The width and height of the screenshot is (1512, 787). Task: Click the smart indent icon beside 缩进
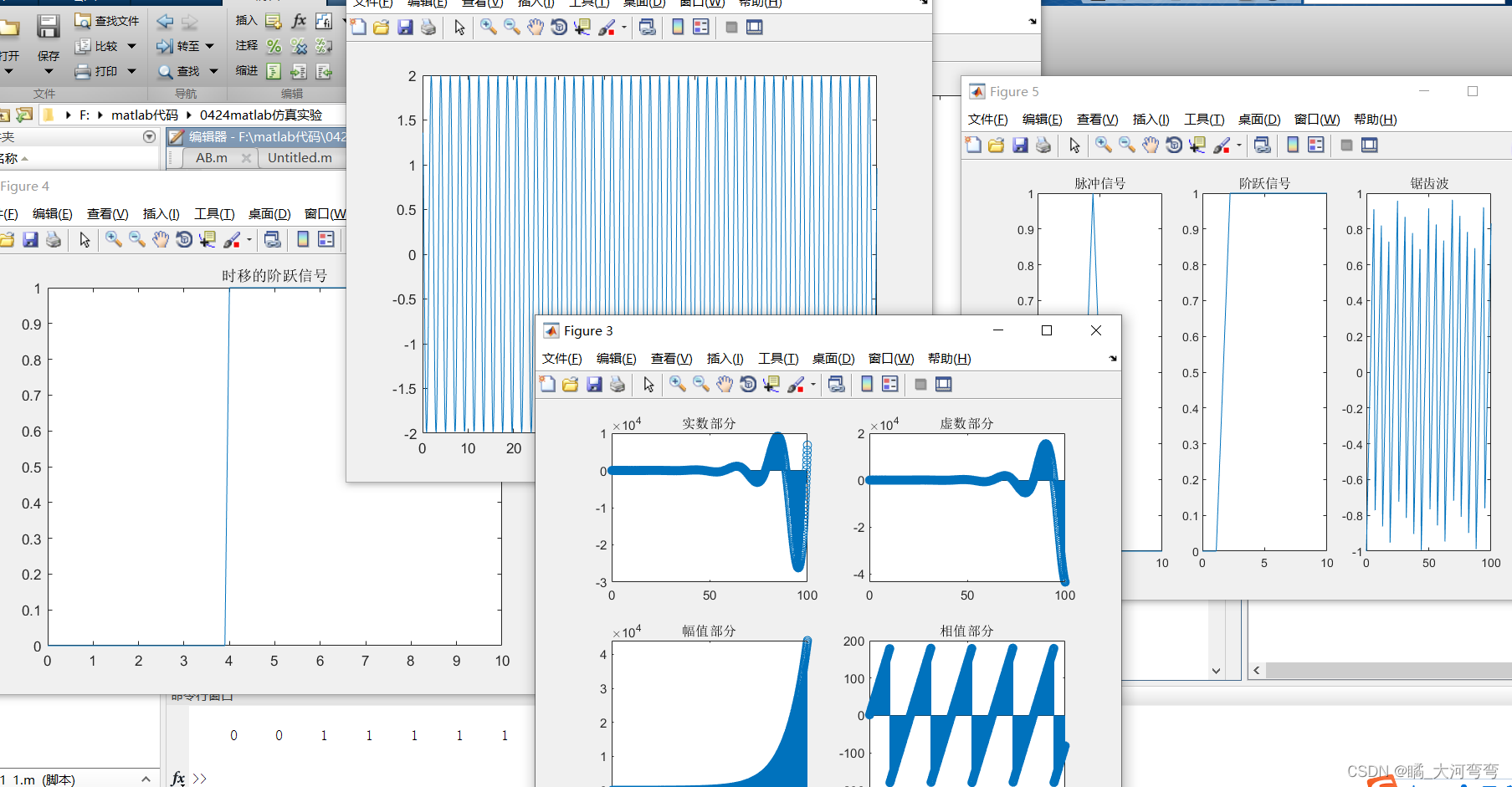tap(274, 71)
